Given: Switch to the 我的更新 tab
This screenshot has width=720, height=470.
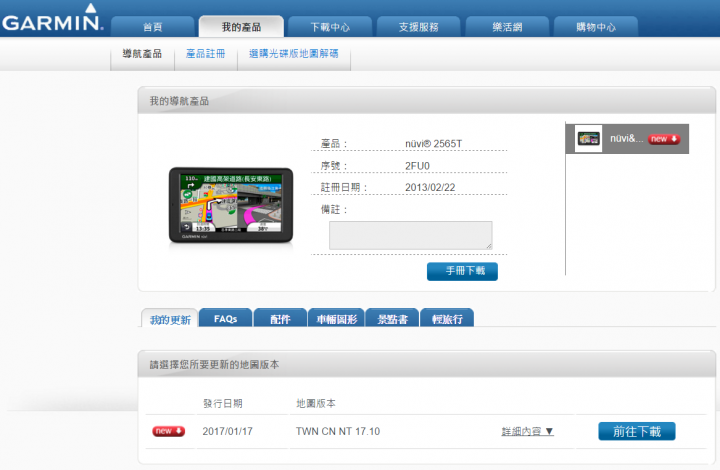Looking at the screenshot, I should [170, 319].
